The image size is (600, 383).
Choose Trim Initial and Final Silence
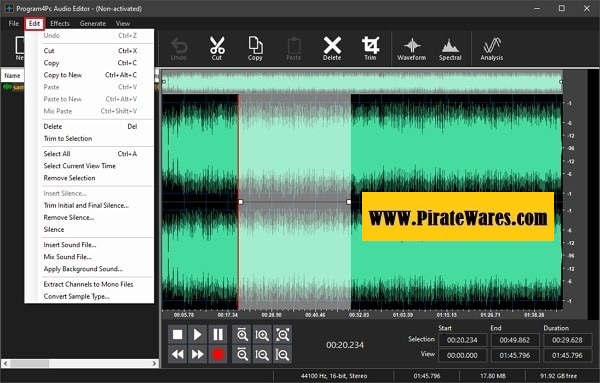click(x=90, y=205)
